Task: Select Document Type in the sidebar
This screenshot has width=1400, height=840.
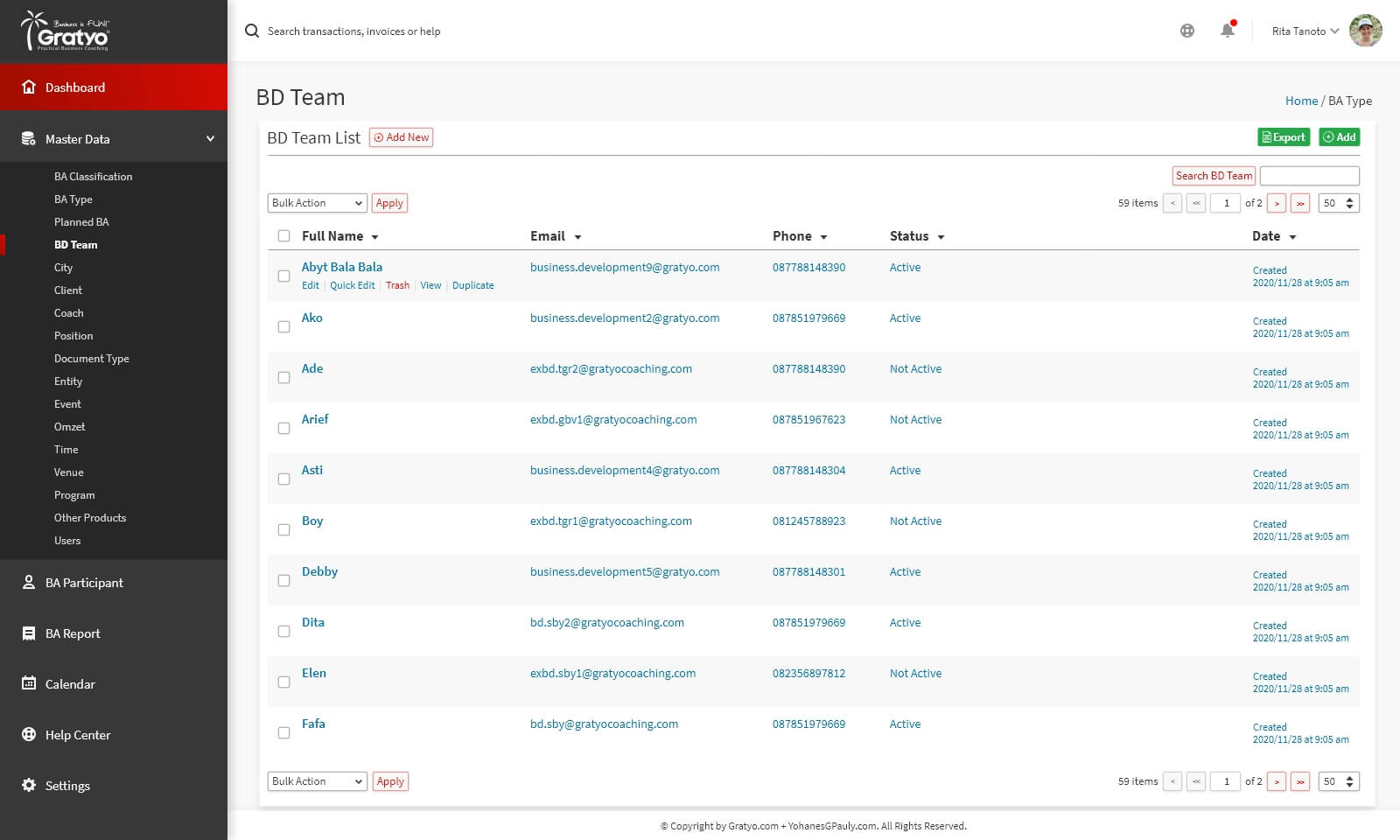Action: click(91, 359)
